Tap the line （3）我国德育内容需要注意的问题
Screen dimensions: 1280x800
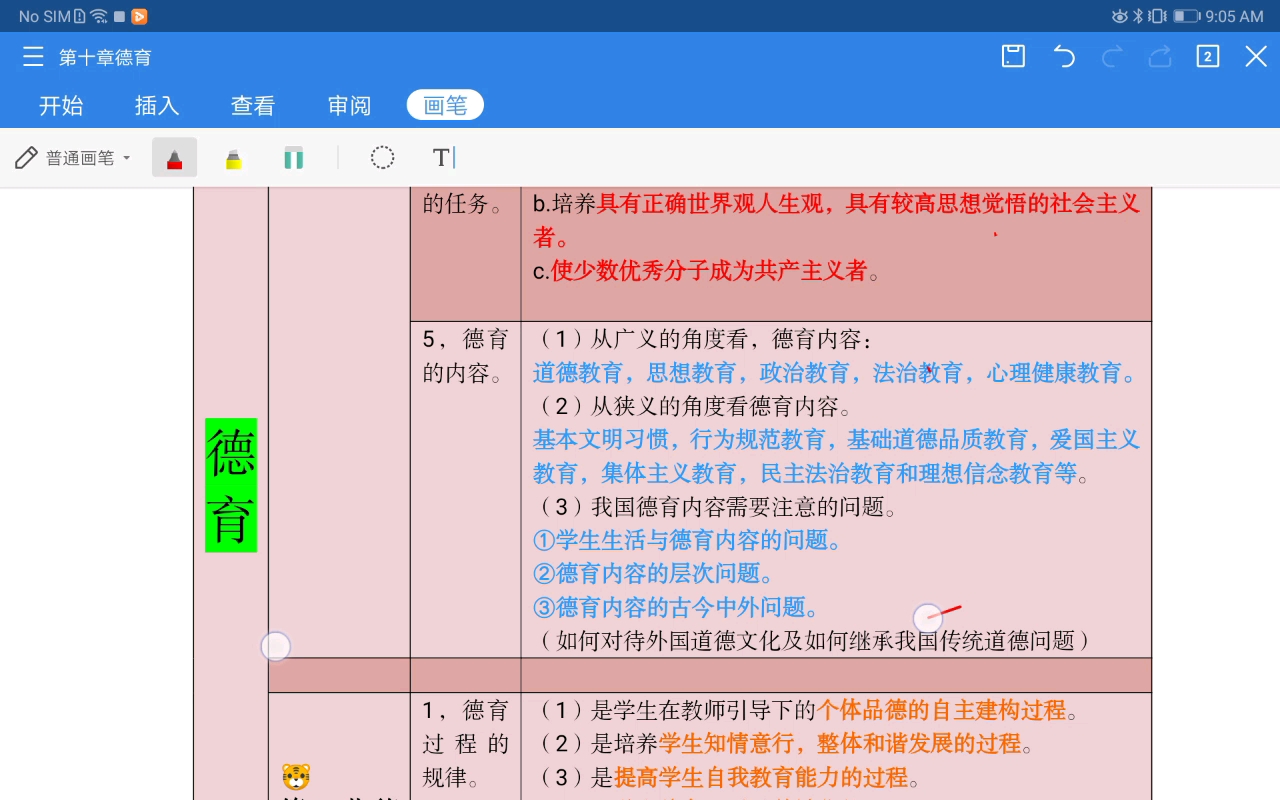tap(717, 507)
